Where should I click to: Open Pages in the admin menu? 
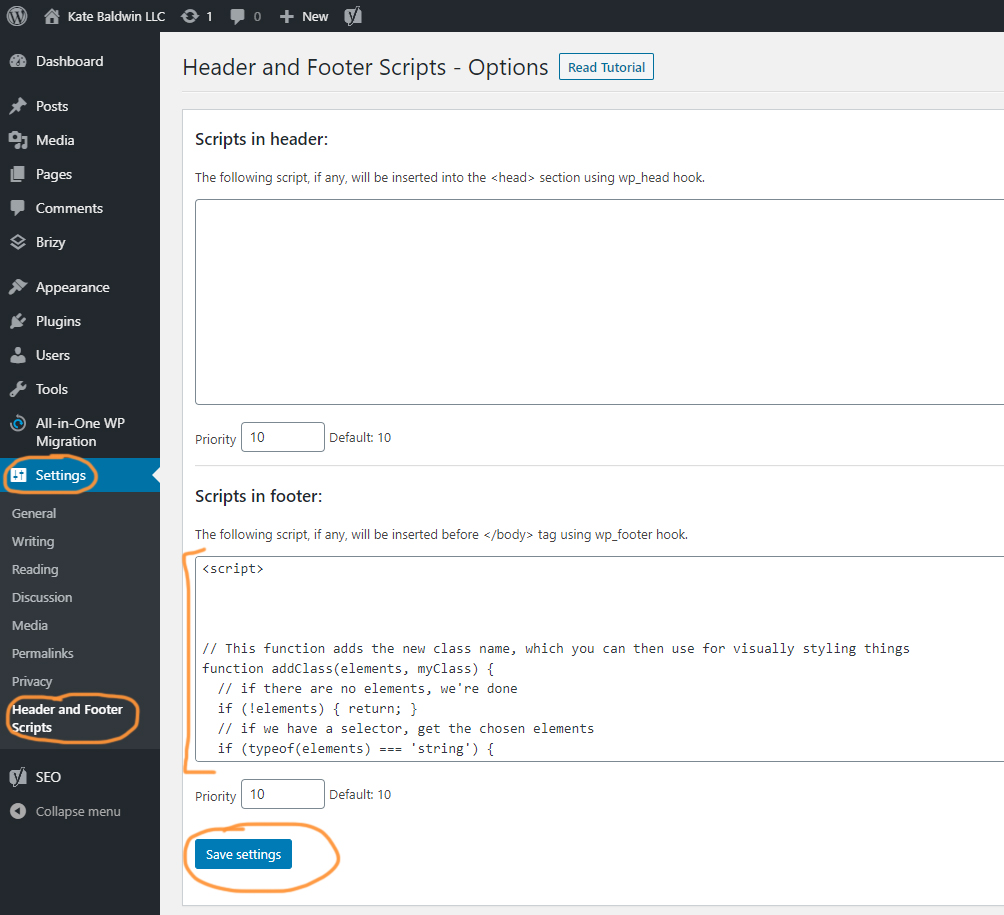pyautogui.click(x=54, y=174)
